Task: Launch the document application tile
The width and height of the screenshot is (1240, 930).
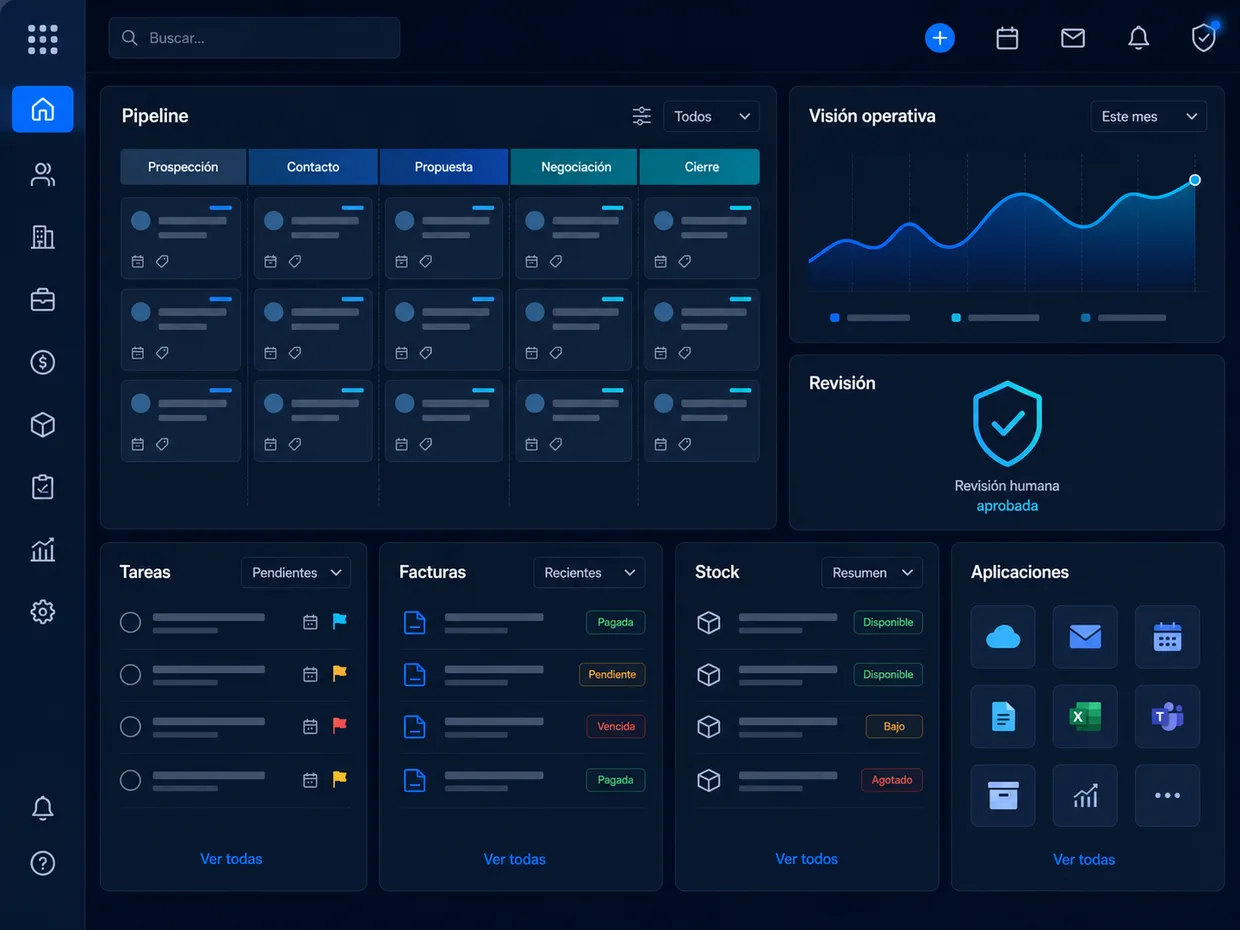Action: [1003, 716]
